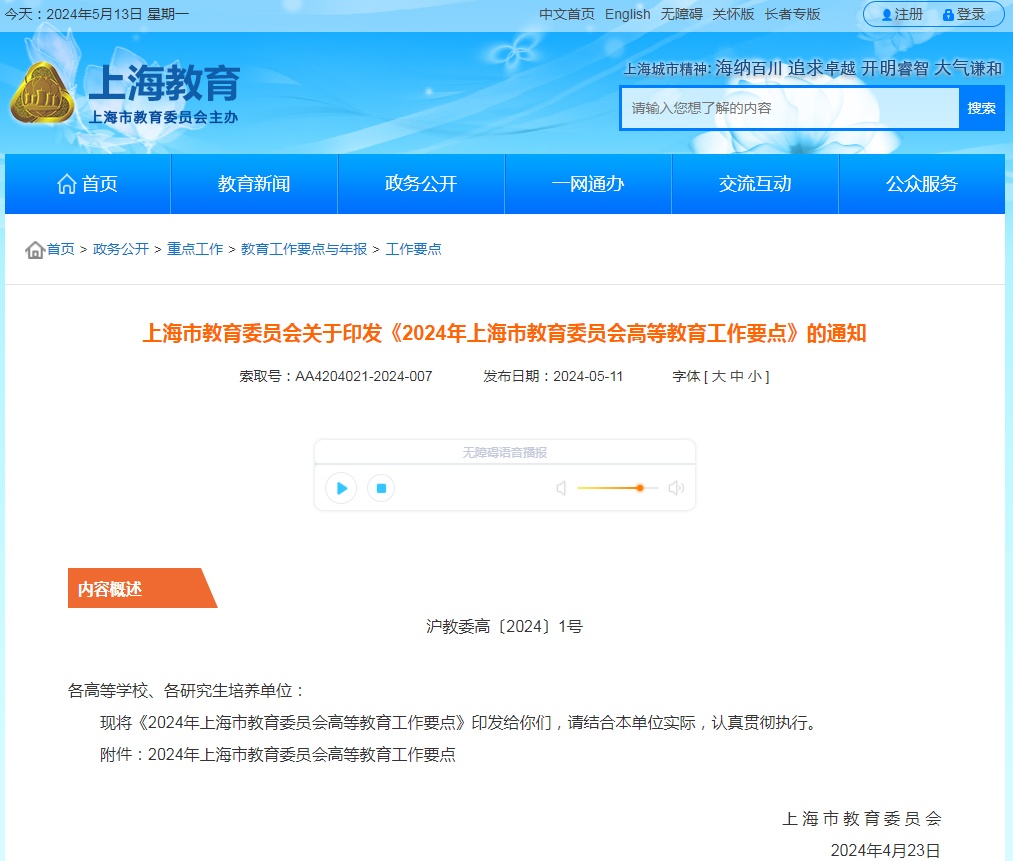Click the play button in audio player
Screen dimensions: 1013x861
coord(342,488)
